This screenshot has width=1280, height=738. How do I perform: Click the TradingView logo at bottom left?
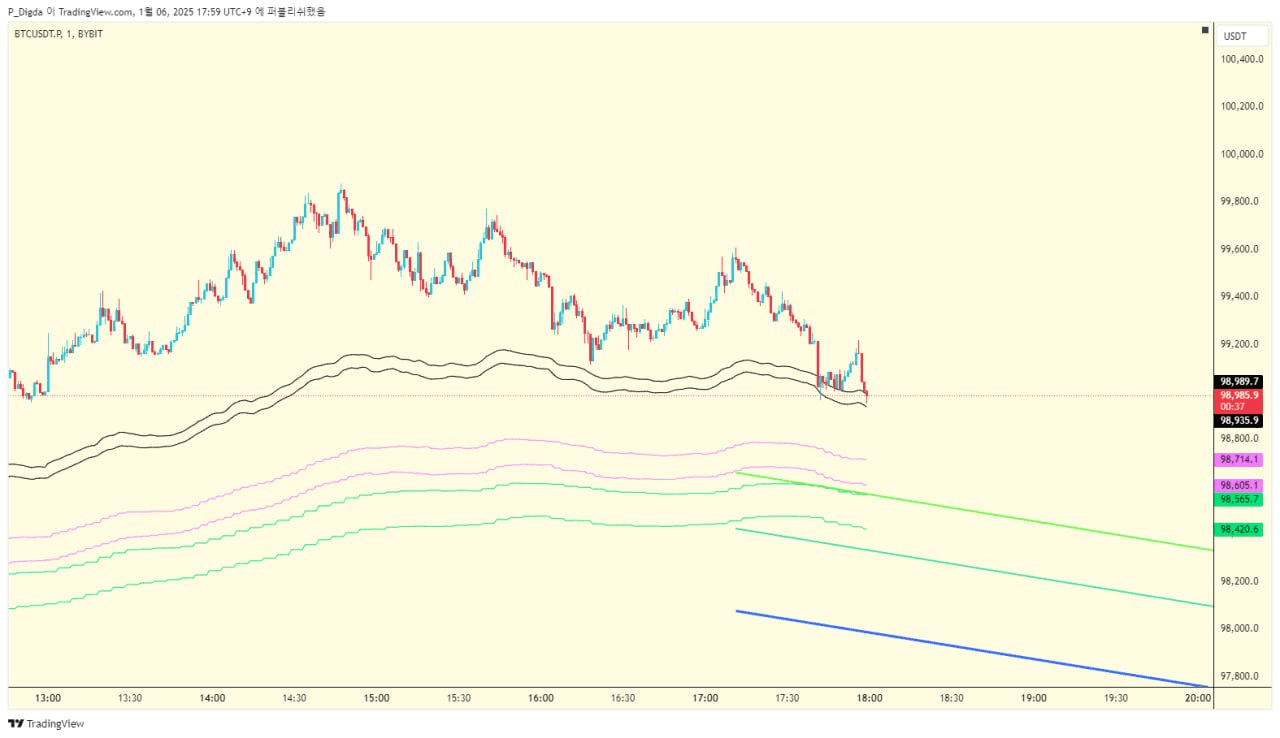(x=46, y=723)
